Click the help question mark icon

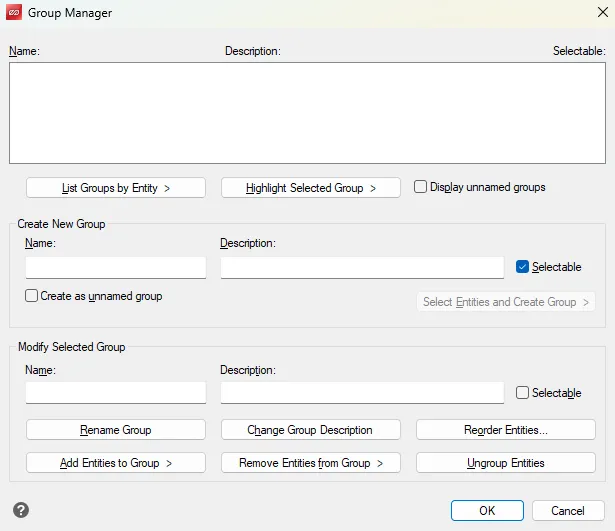21,510
